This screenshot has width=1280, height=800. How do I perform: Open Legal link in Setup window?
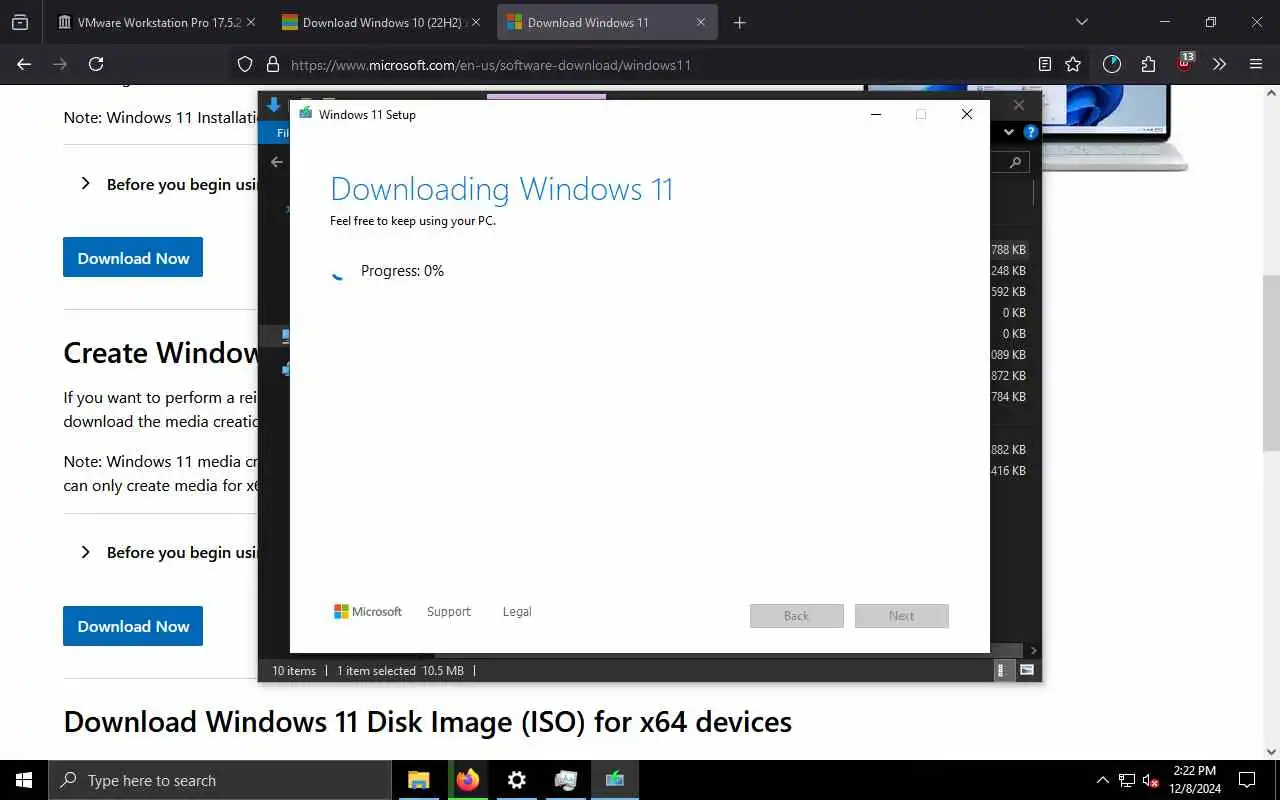(517, 611)
